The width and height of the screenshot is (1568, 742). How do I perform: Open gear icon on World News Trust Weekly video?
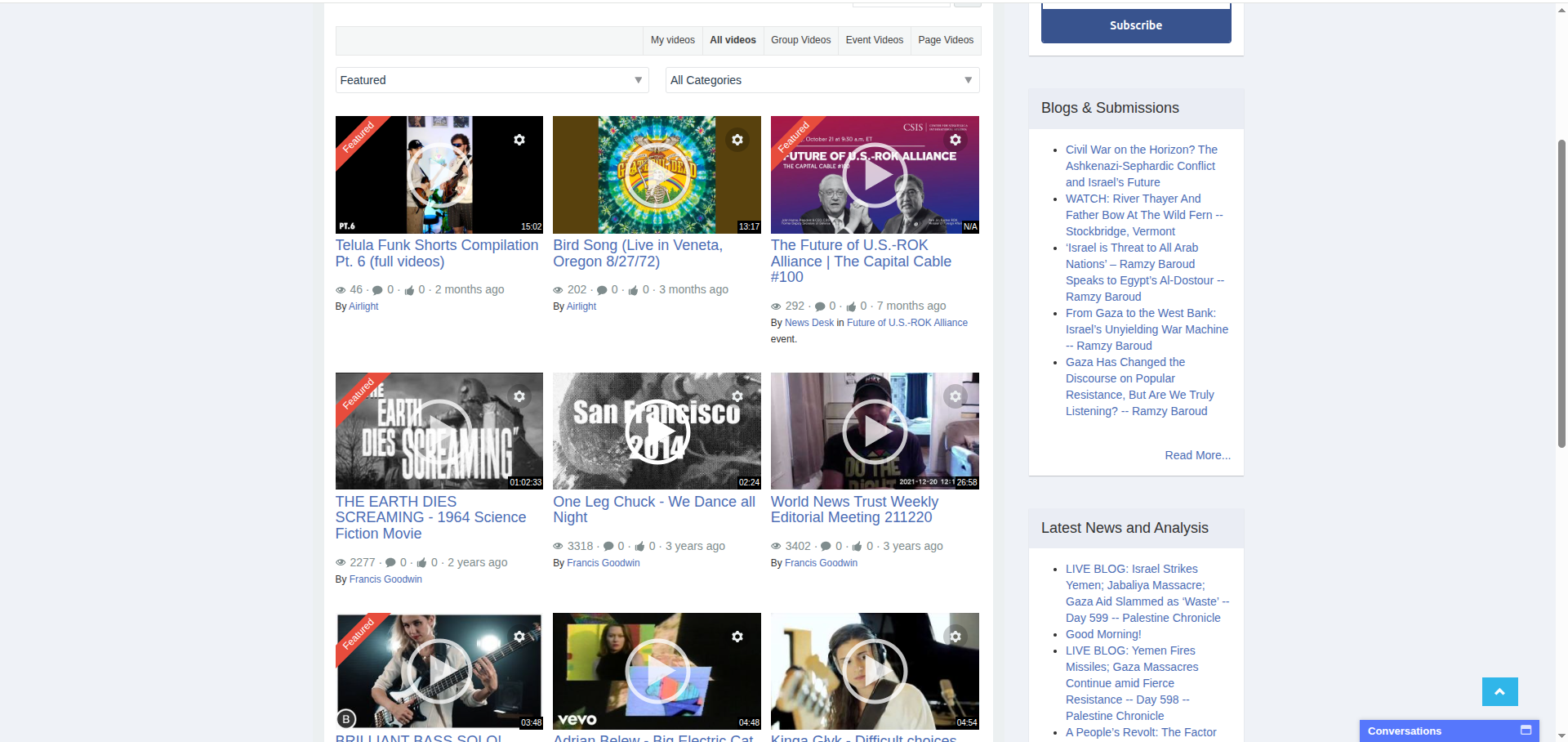click(x=955, y=396)
